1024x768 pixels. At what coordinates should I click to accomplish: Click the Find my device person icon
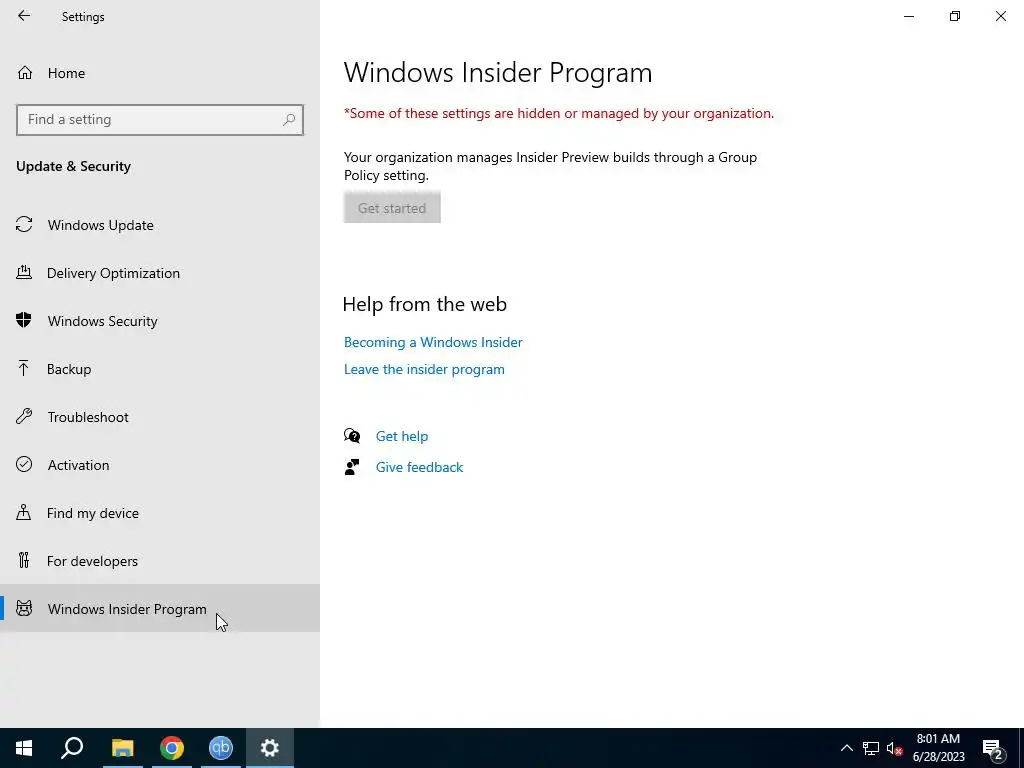(x=24, y=512)
